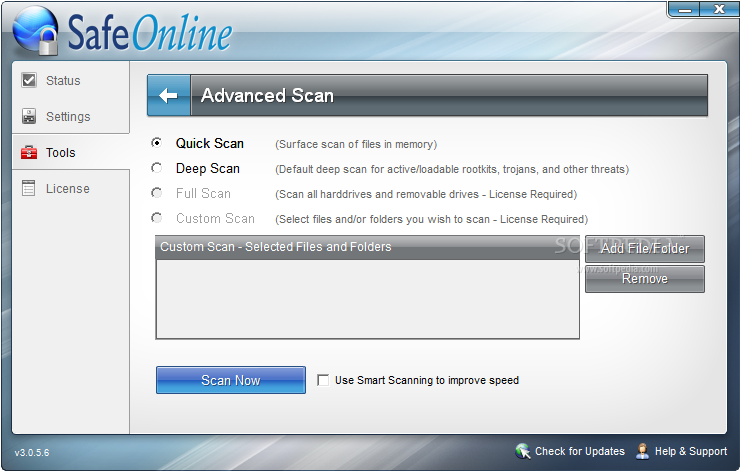Click the Add File/Folder button
The image size is (741, 472).
point(645,249)
